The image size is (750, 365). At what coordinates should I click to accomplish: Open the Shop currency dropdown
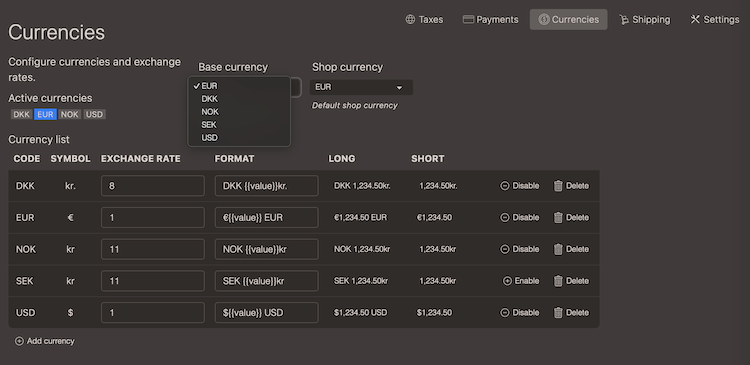pyautogui.click(x=361, y=88)
